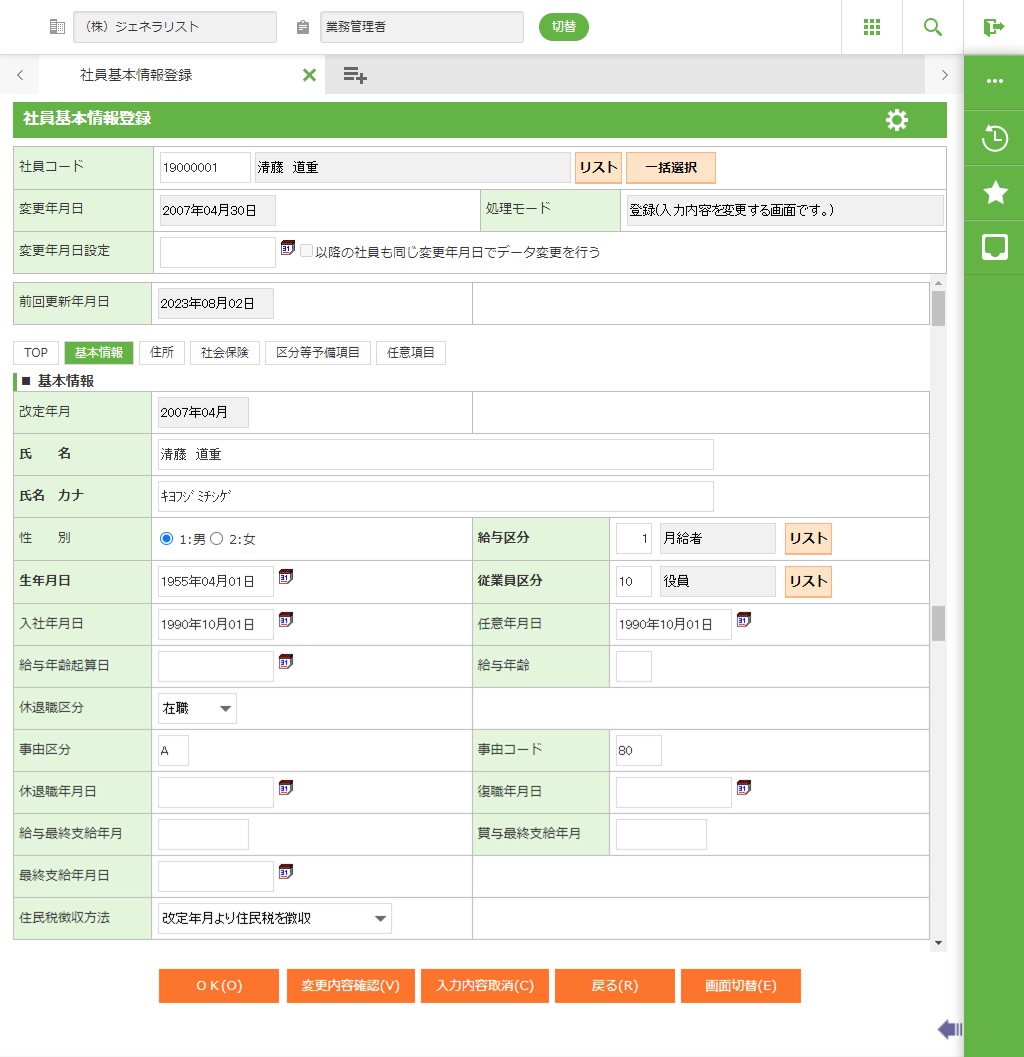
Task: Click the add new tab icon
Action: [355, 75]
